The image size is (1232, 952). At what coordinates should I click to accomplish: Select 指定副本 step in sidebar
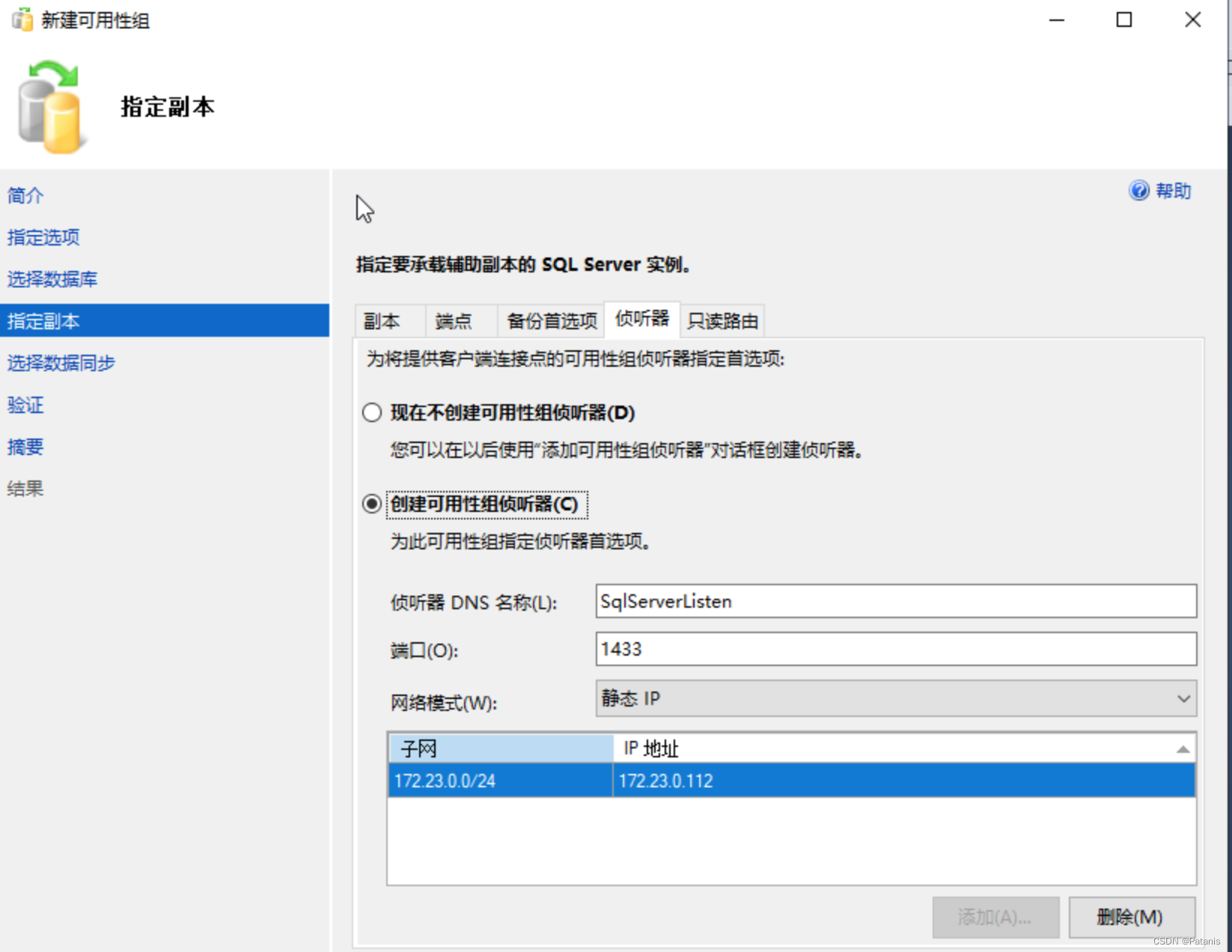165,320
